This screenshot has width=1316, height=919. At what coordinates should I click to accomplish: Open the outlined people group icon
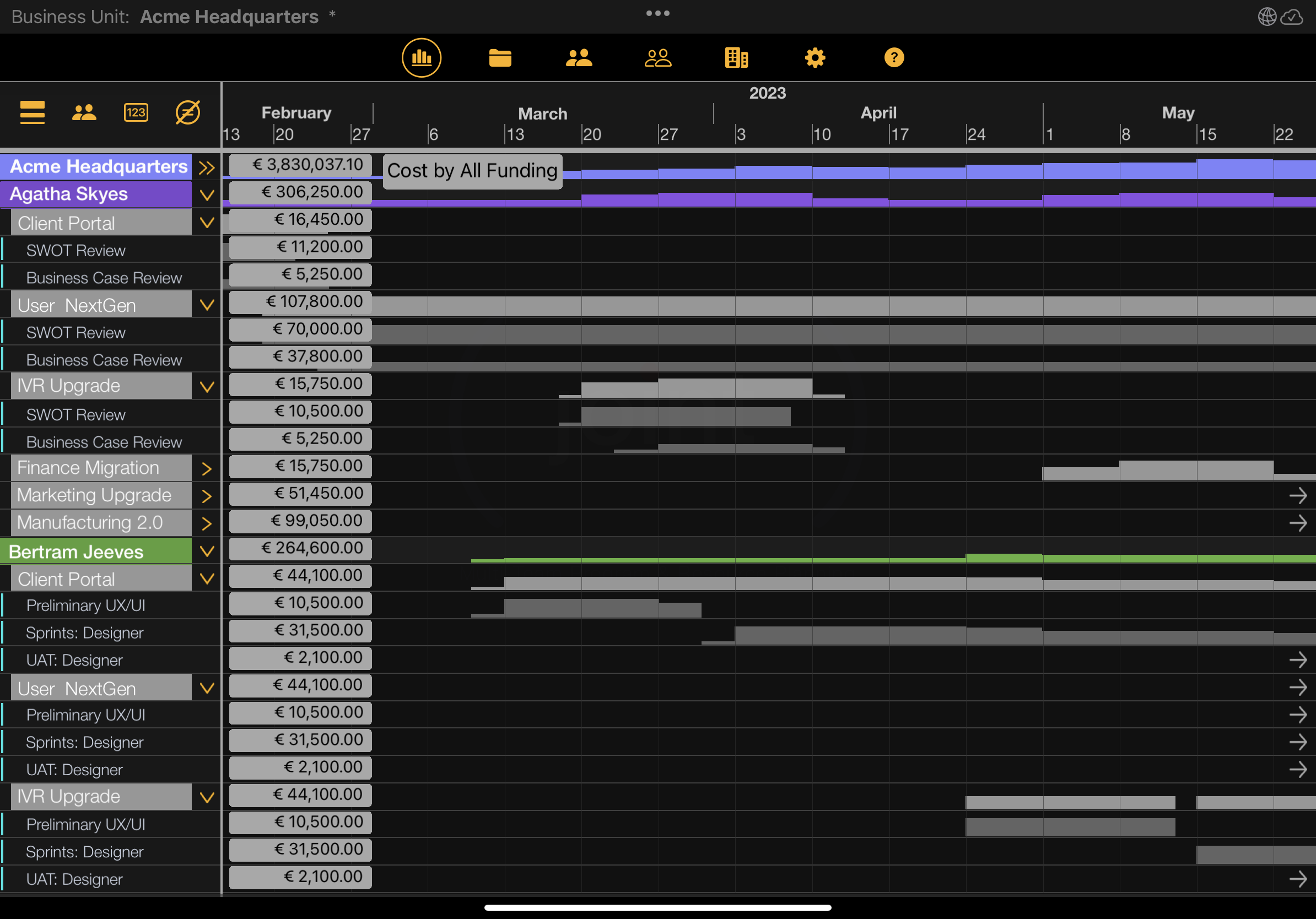pyautogui.click(x=657, y=58)
